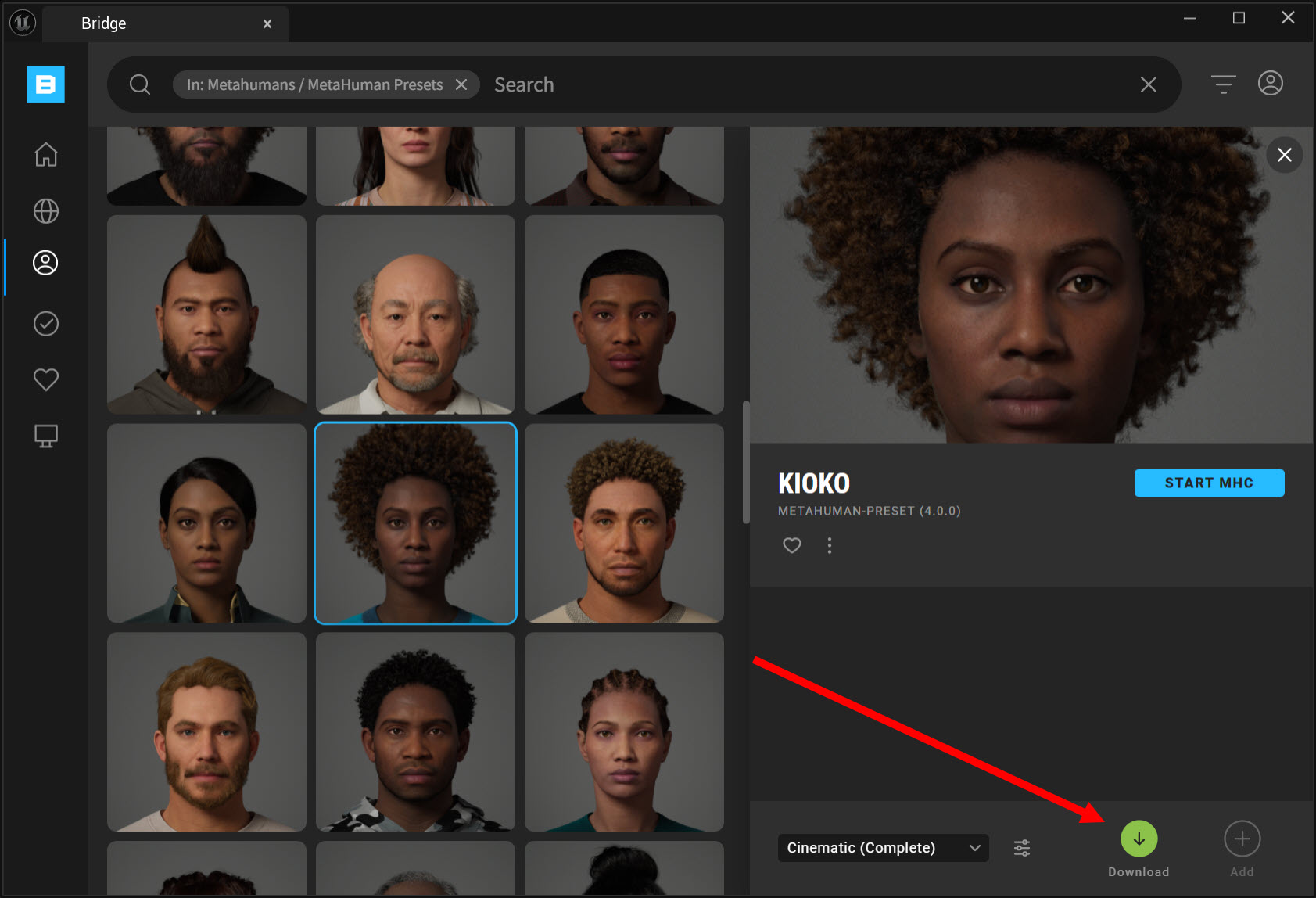Favorite Kioko with the heart icon
The height and width of the screenshot is (898, 1316).
coord(792,545)
